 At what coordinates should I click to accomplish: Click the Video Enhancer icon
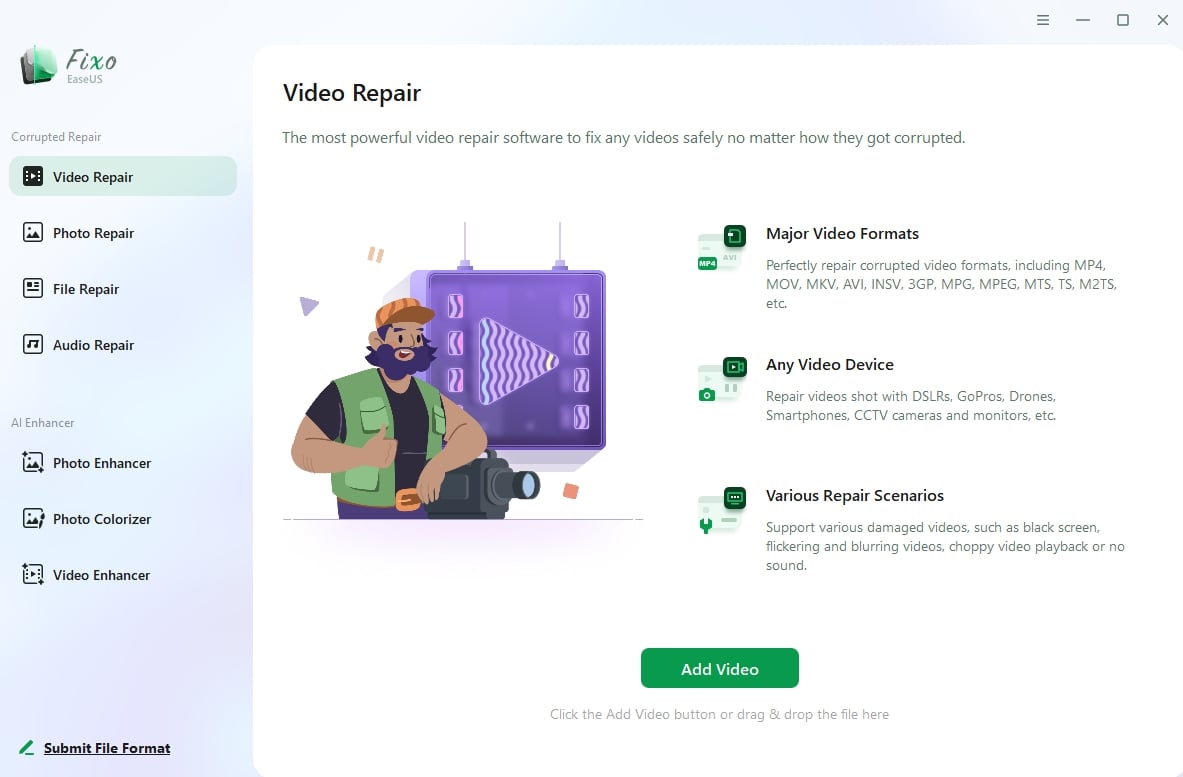tap(32, 574)
